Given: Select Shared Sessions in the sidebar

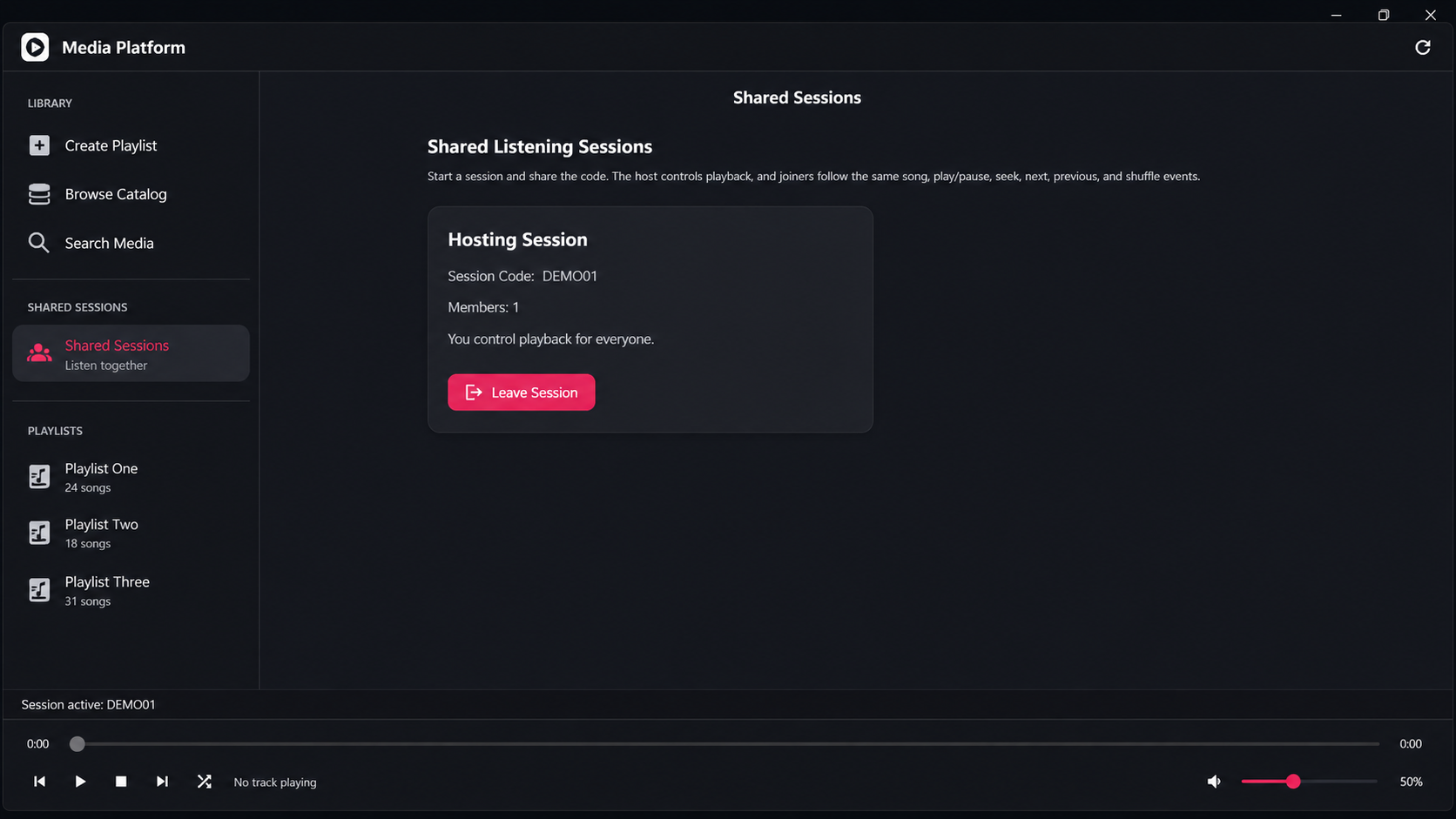Looking at the screenshot, I should [131, 353].
